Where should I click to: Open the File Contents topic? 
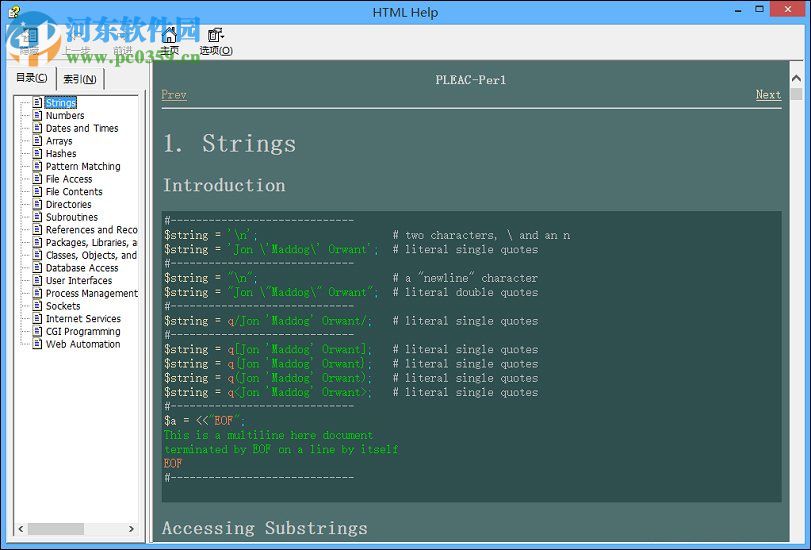(x=74, y=191)
